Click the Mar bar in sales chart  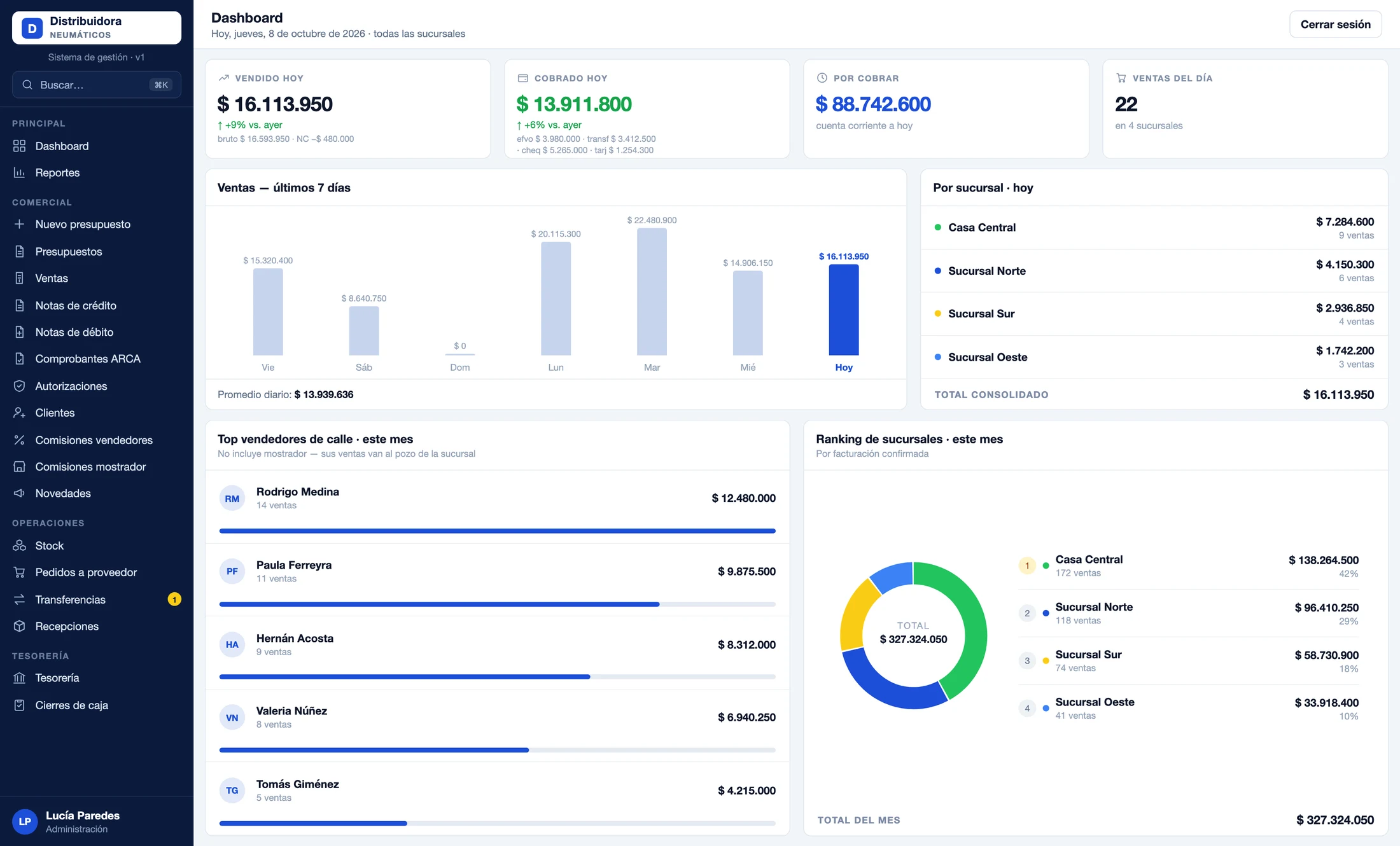pos(652,291)
